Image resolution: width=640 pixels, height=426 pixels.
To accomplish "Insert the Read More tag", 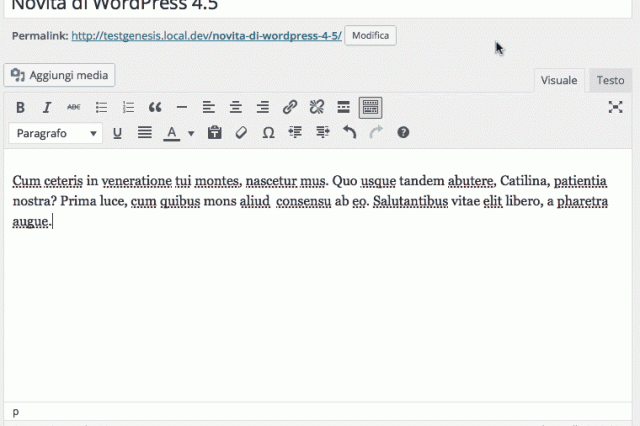I will (344, 108).
